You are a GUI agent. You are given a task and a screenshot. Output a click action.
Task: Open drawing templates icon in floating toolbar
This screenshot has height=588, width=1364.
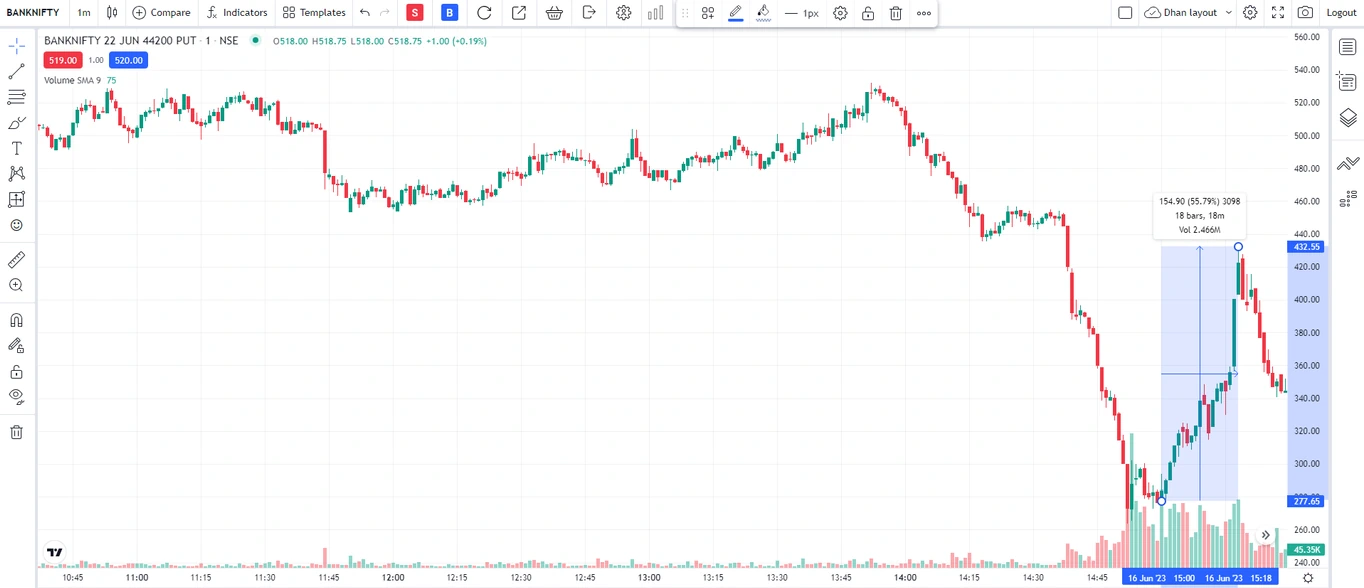(x=708, y=13)
